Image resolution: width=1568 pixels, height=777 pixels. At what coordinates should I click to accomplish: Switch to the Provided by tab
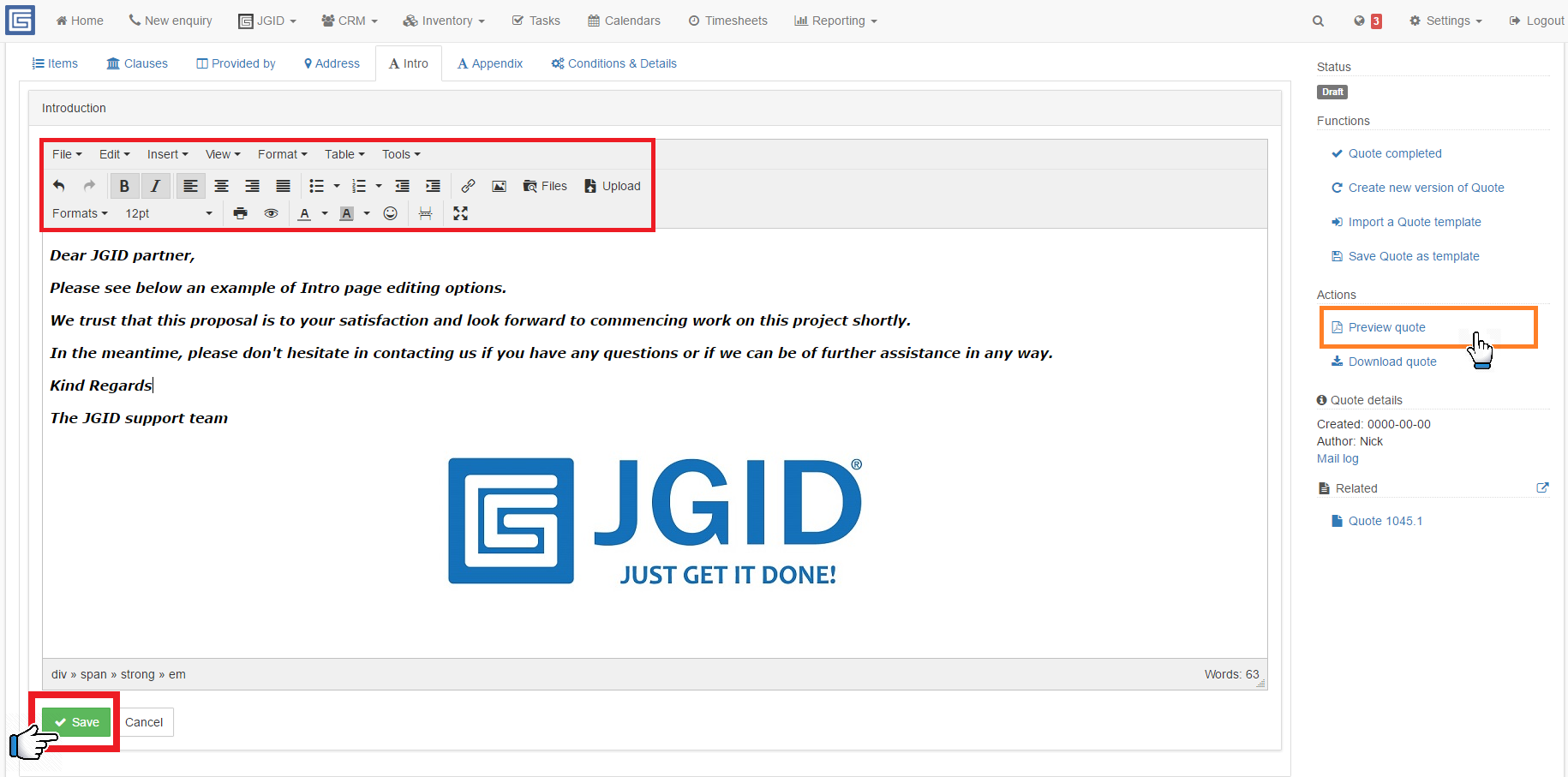pos(236,63)
